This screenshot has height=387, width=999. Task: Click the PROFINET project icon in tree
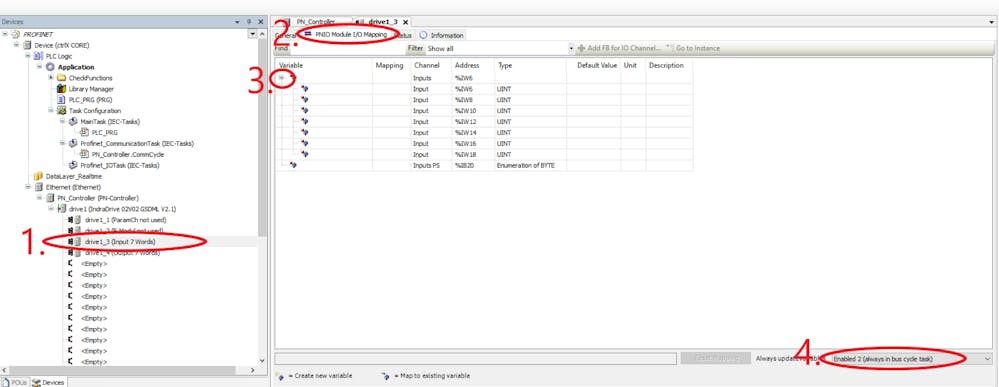16,34
